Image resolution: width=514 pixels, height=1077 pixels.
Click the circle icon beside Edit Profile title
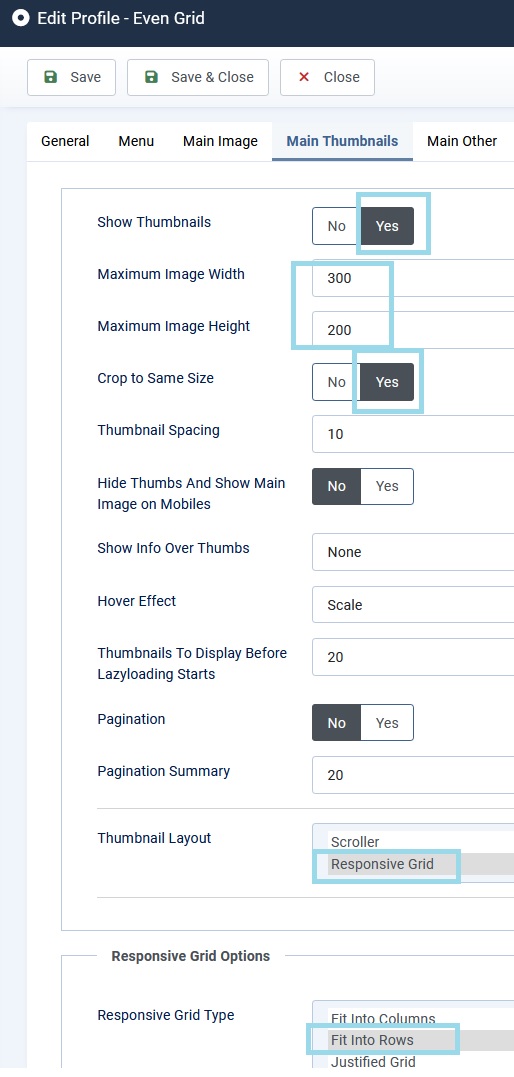coord(21,18)
